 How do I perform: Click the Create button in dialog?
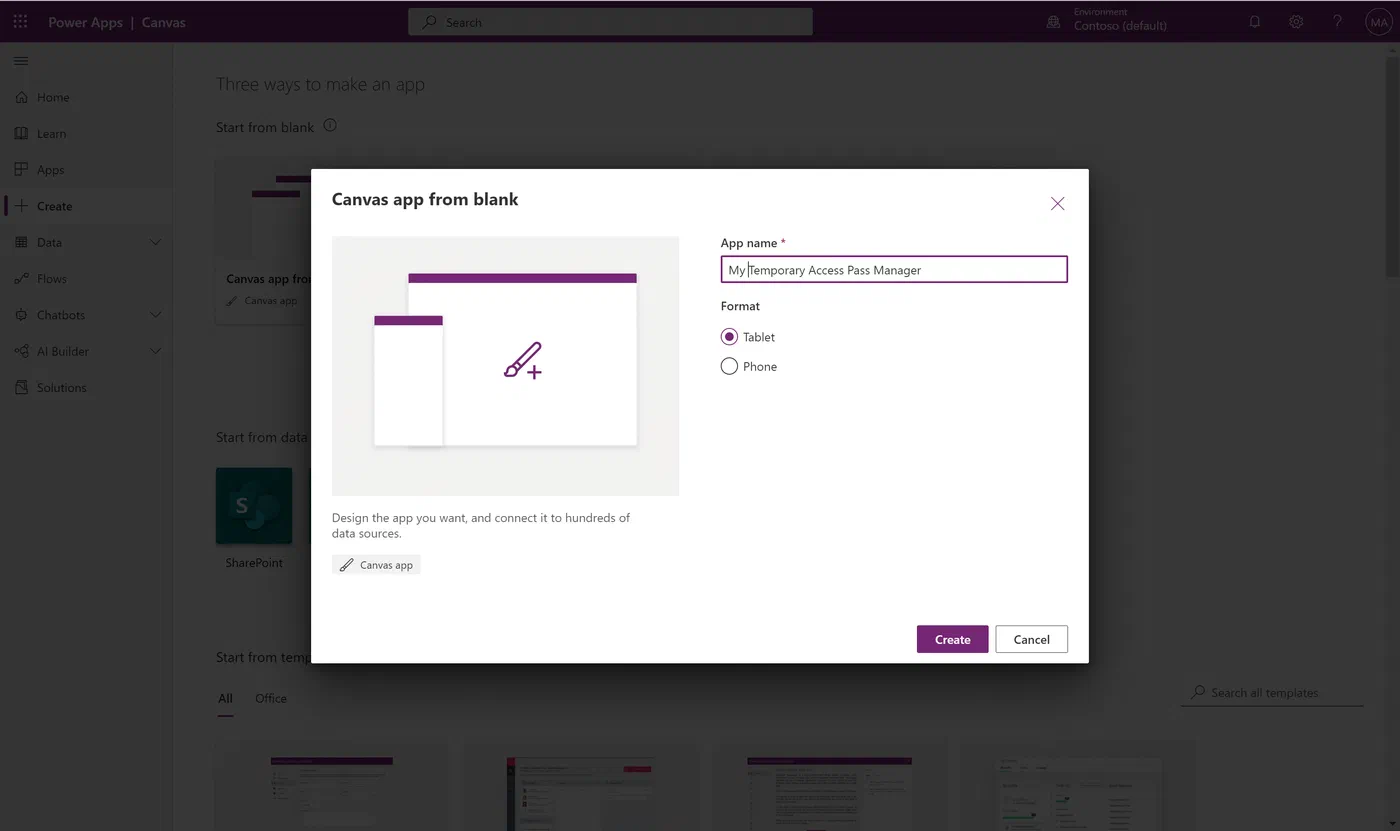pos(952,639)
